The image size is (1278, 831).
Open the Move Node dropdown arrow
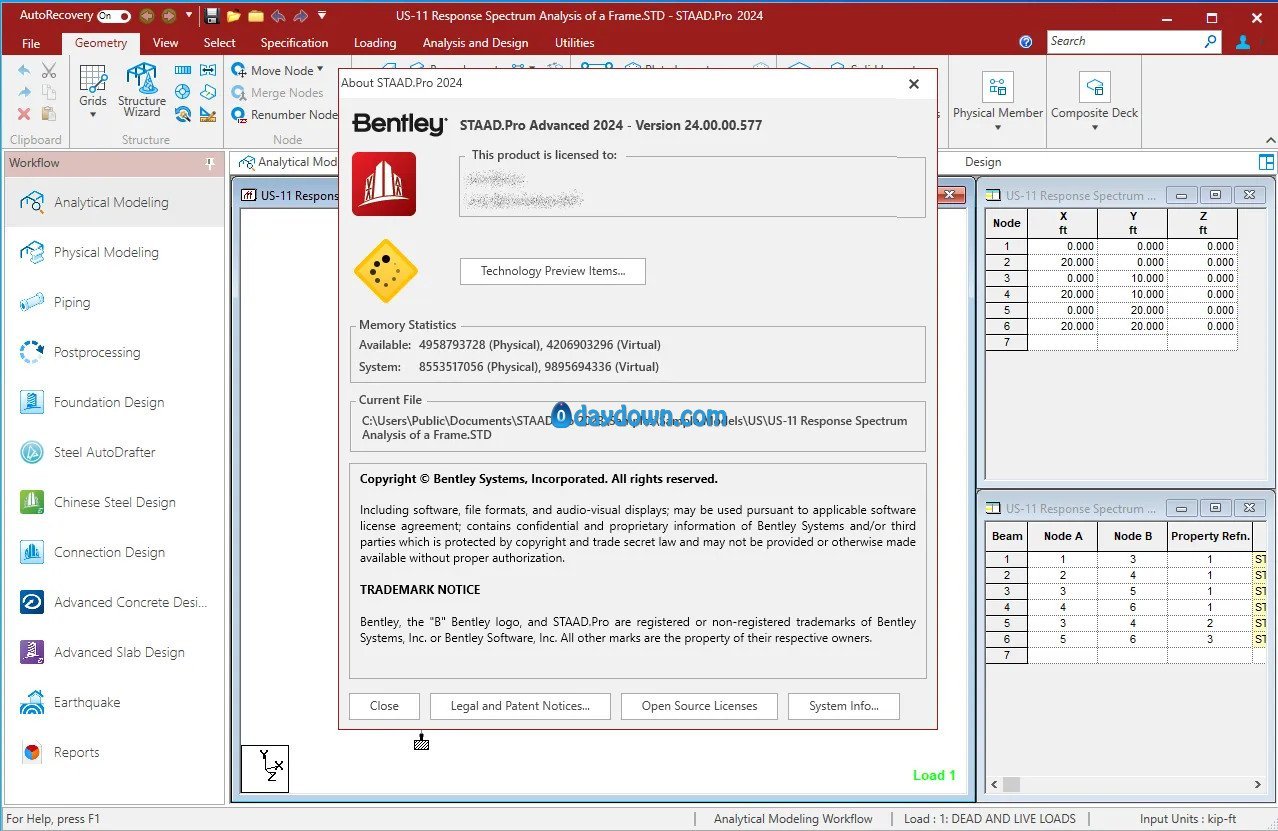pyautogui.click(x=320, y=70)
